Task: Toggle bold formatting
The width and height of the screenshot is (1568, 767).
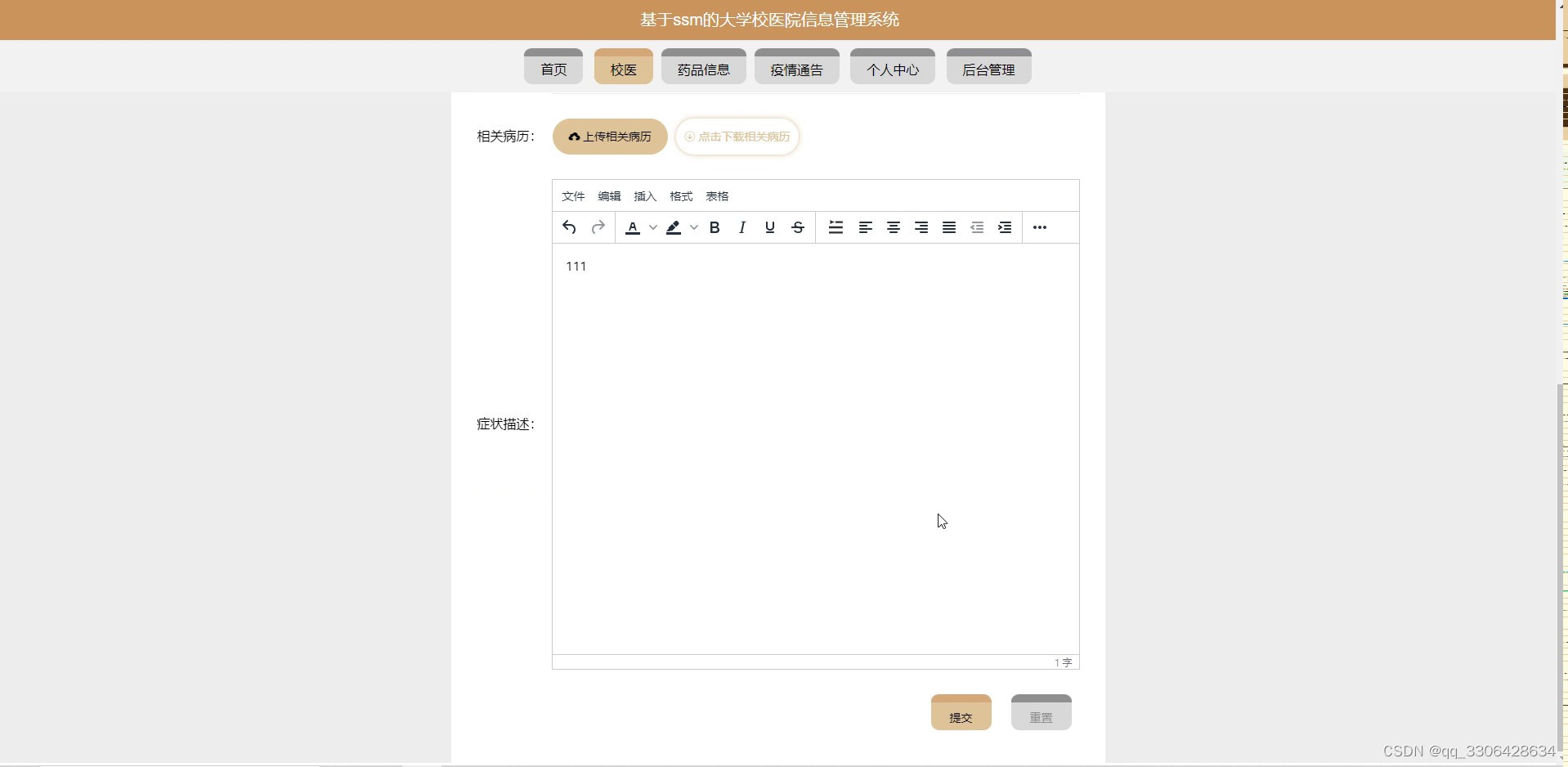Action: tap(715, 227)
